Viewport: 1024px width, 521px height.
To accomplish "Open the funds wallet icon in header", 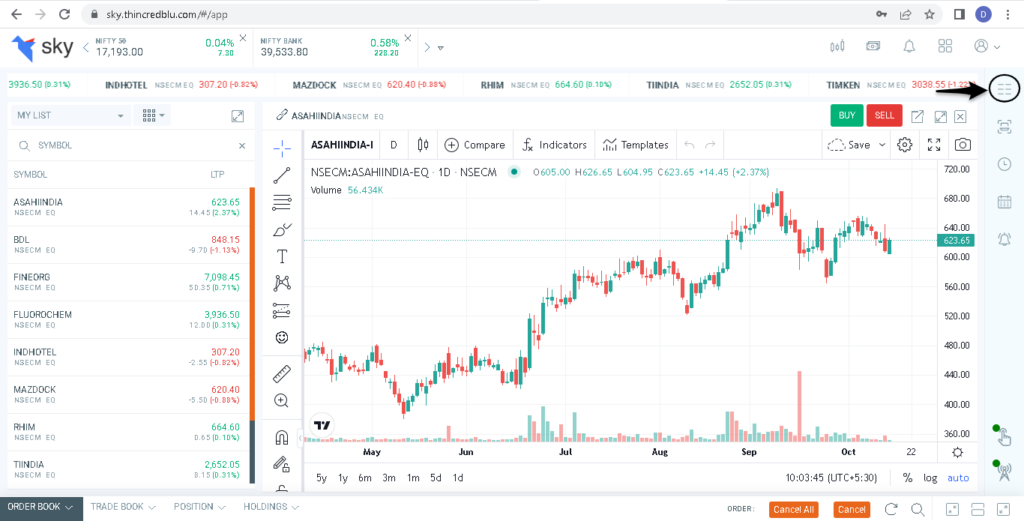I will (873, 46).
